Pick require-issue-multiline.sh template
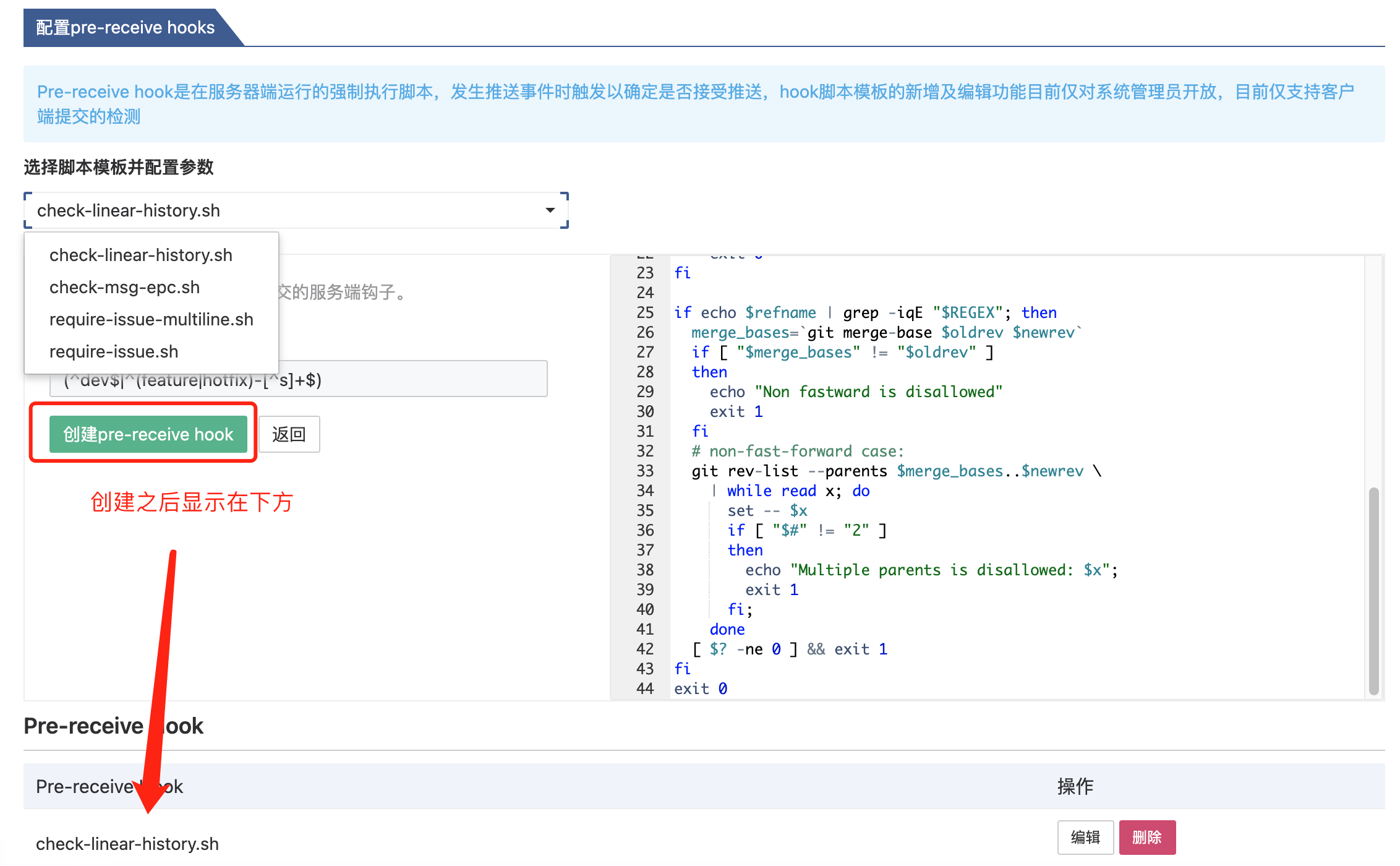The height and width of the screenshot is (866, 1400). click(x=151, y=319)
